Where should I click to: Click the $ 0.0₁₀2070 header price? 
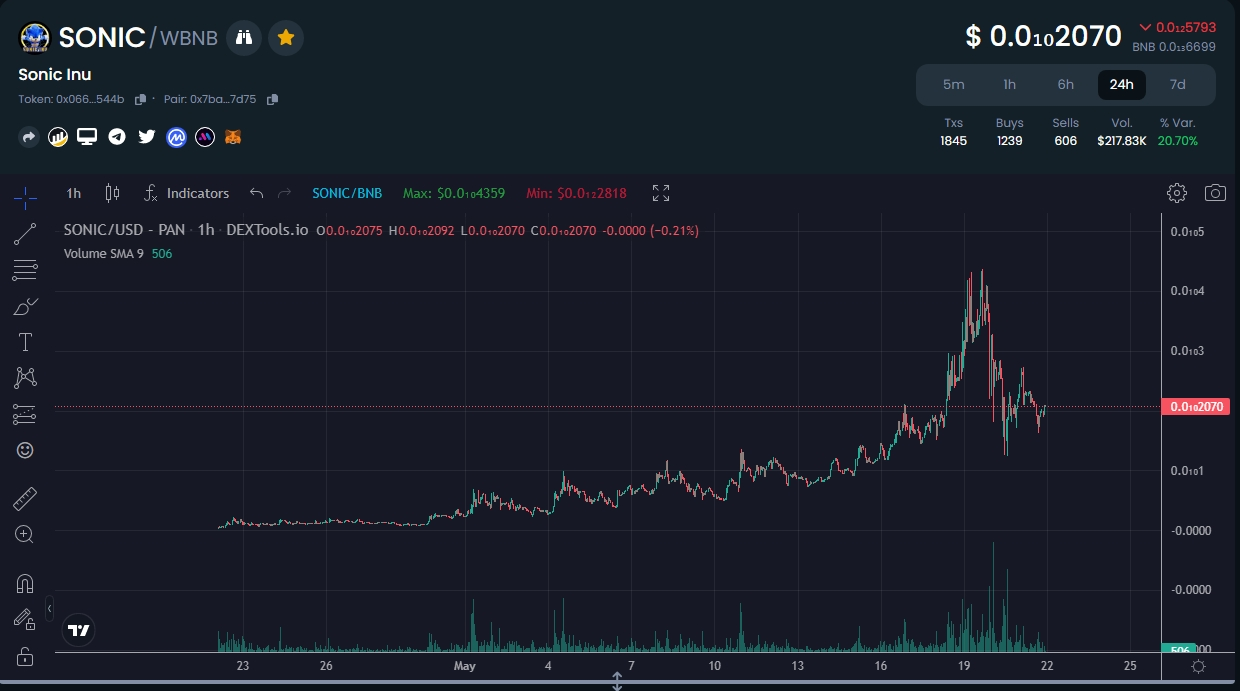click(1044, 37)
